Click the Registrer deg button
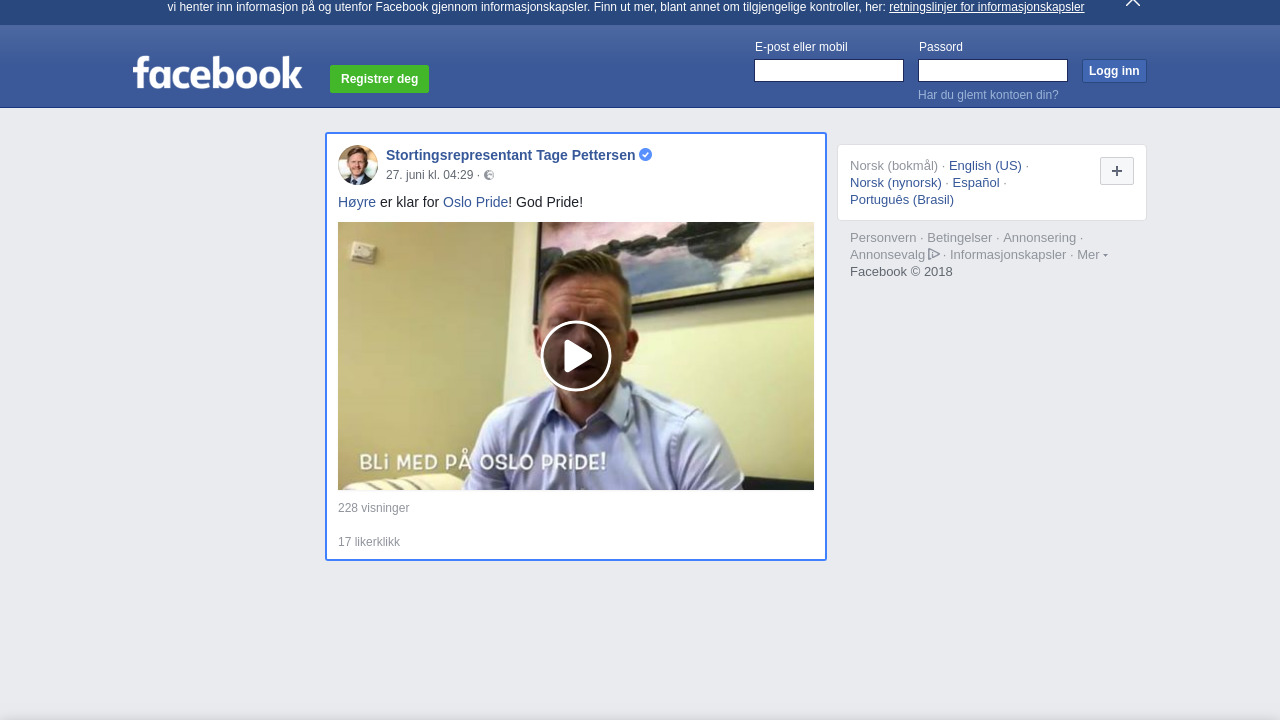The height and width of the screenshot is (720, 1280). (x=379, y=79)
